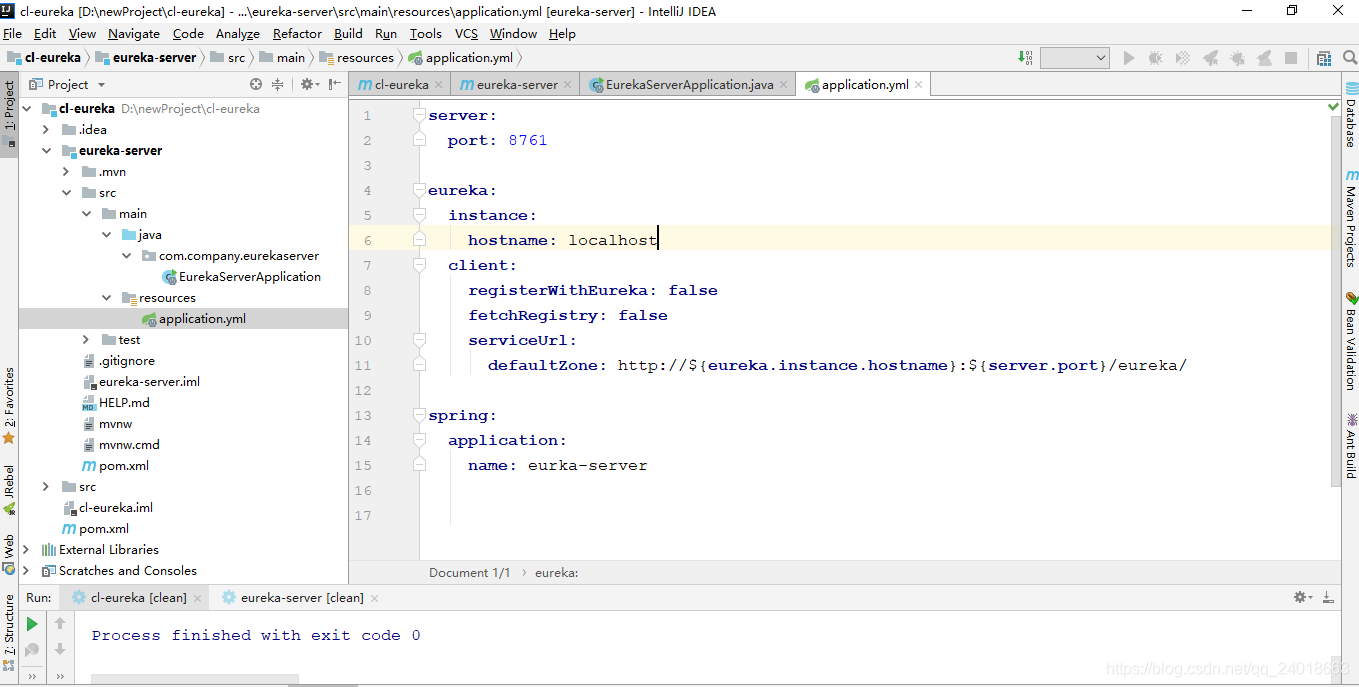Expand the .idea folder
Image resolution: width=1359 pixels, height=687 pixels.
pyautogui.click(x=46, y=129)
